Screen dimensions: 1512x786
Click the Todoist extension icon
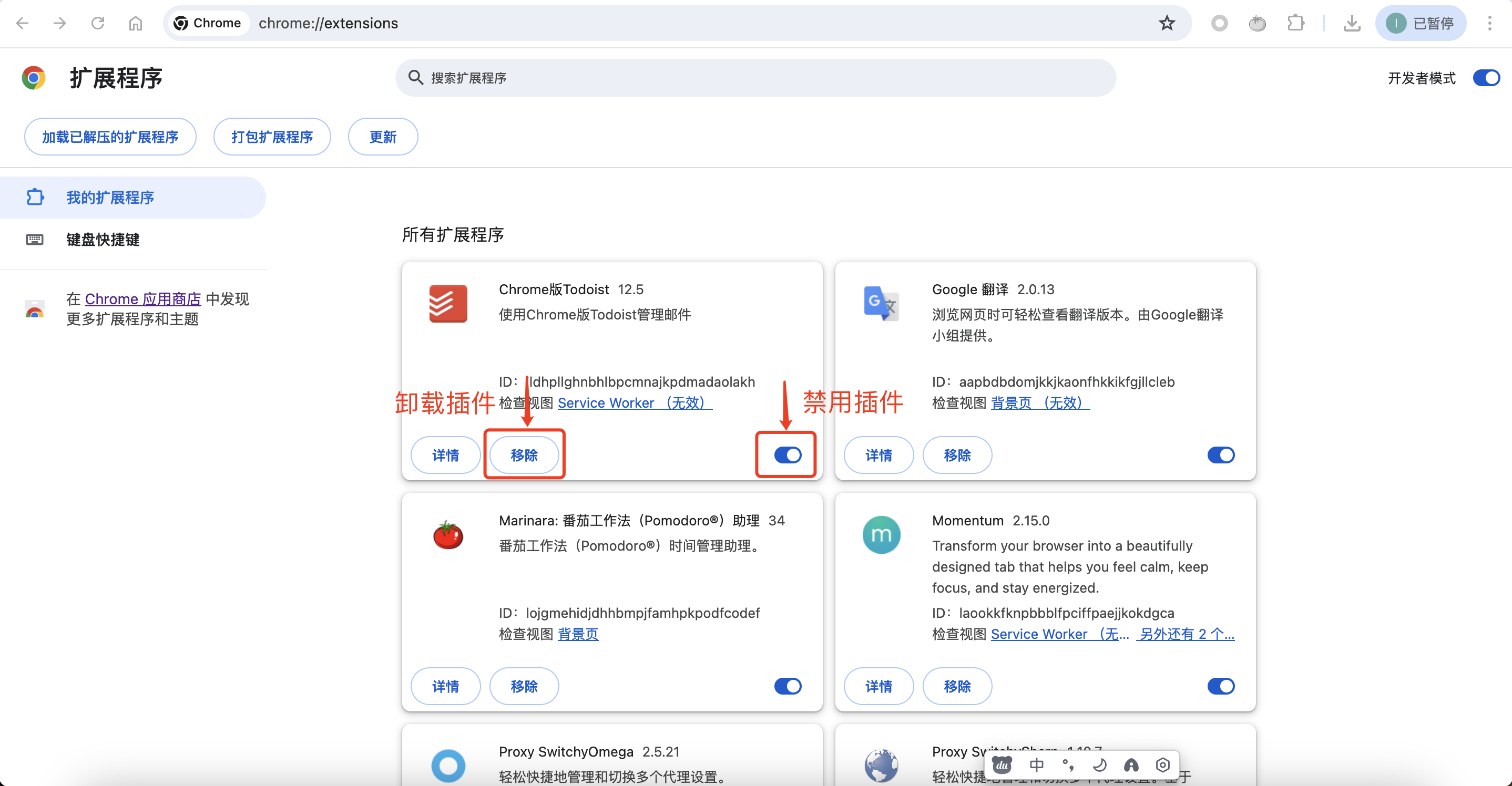click(448, 303)
